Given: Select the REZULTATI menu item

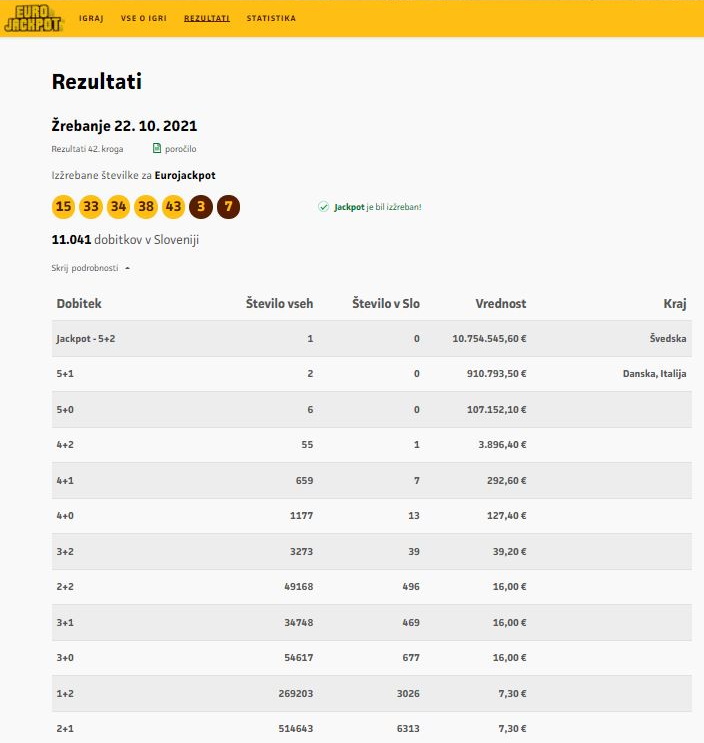Looking at the screenshot, I should point(207,18).
